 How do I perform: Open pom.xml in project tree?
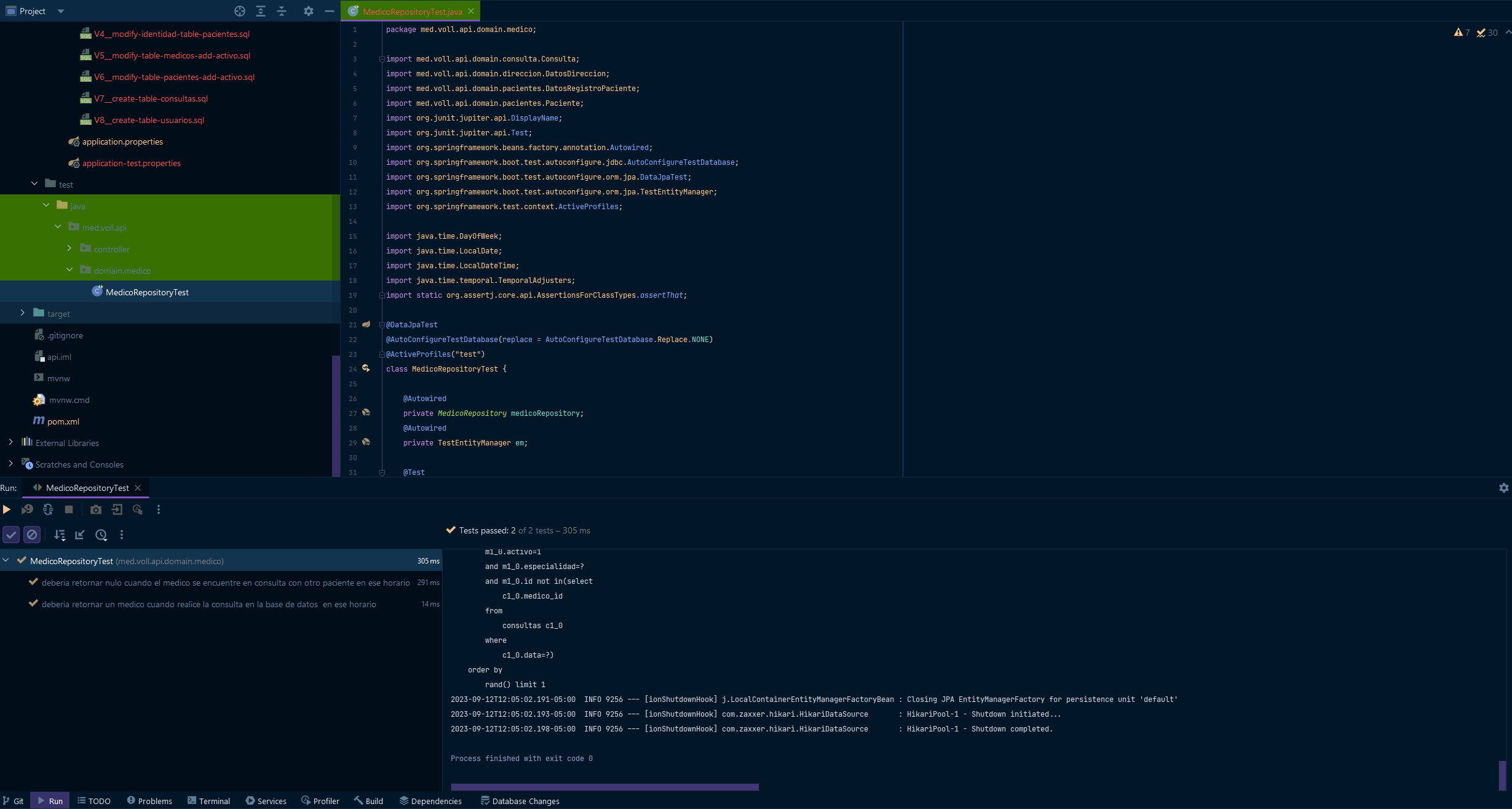(x=63, y=421)
